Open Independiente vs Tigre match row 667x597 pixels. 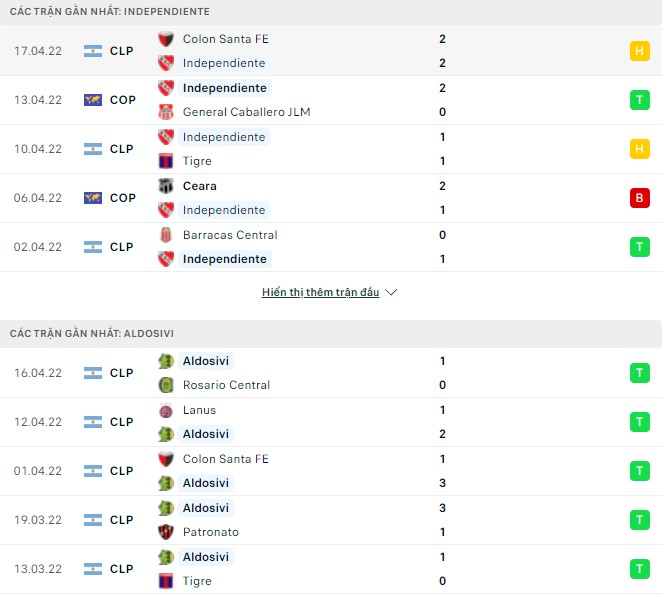(x=330, y=149)
